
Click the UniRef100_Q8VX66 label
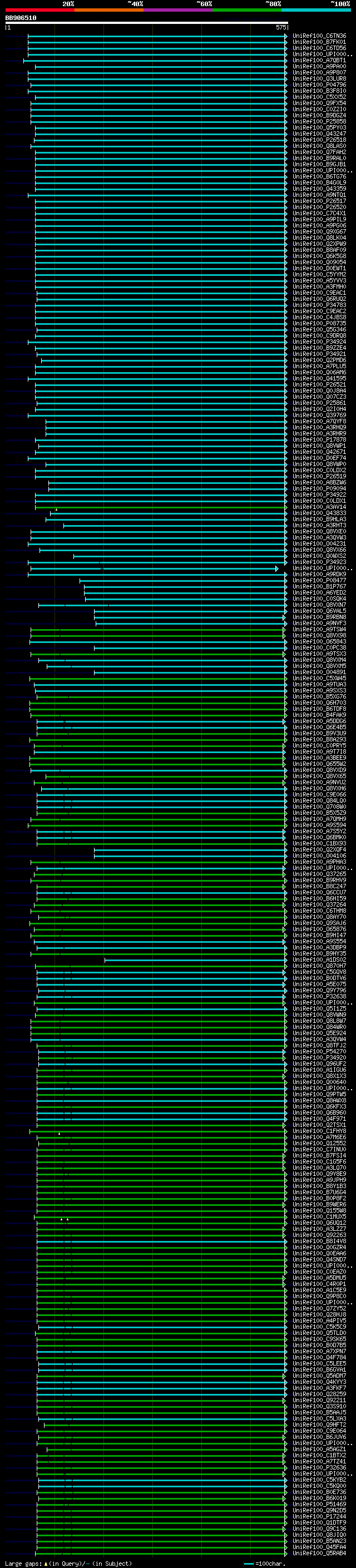pyautogui.click(x=319, y=550)
